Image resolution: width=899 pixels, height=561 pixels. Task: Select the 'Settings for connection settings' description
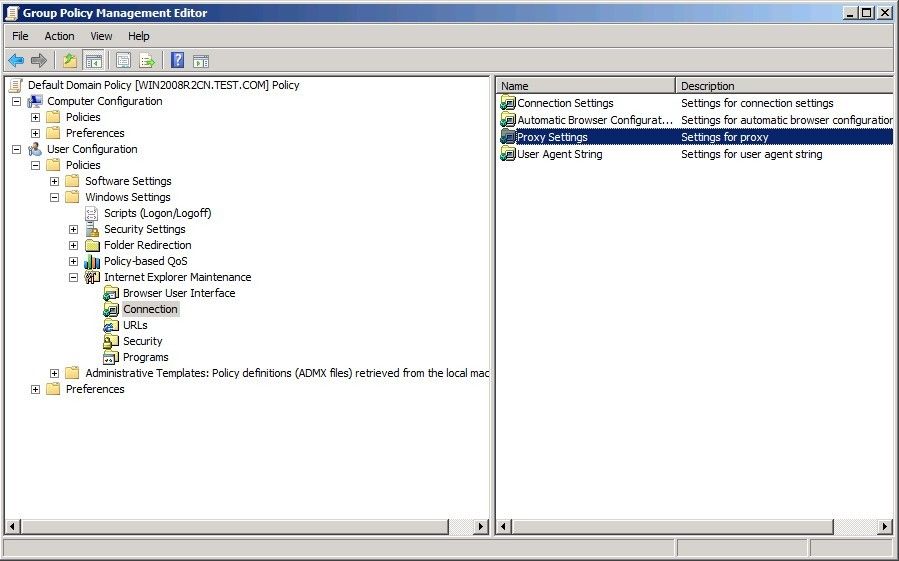757,103
